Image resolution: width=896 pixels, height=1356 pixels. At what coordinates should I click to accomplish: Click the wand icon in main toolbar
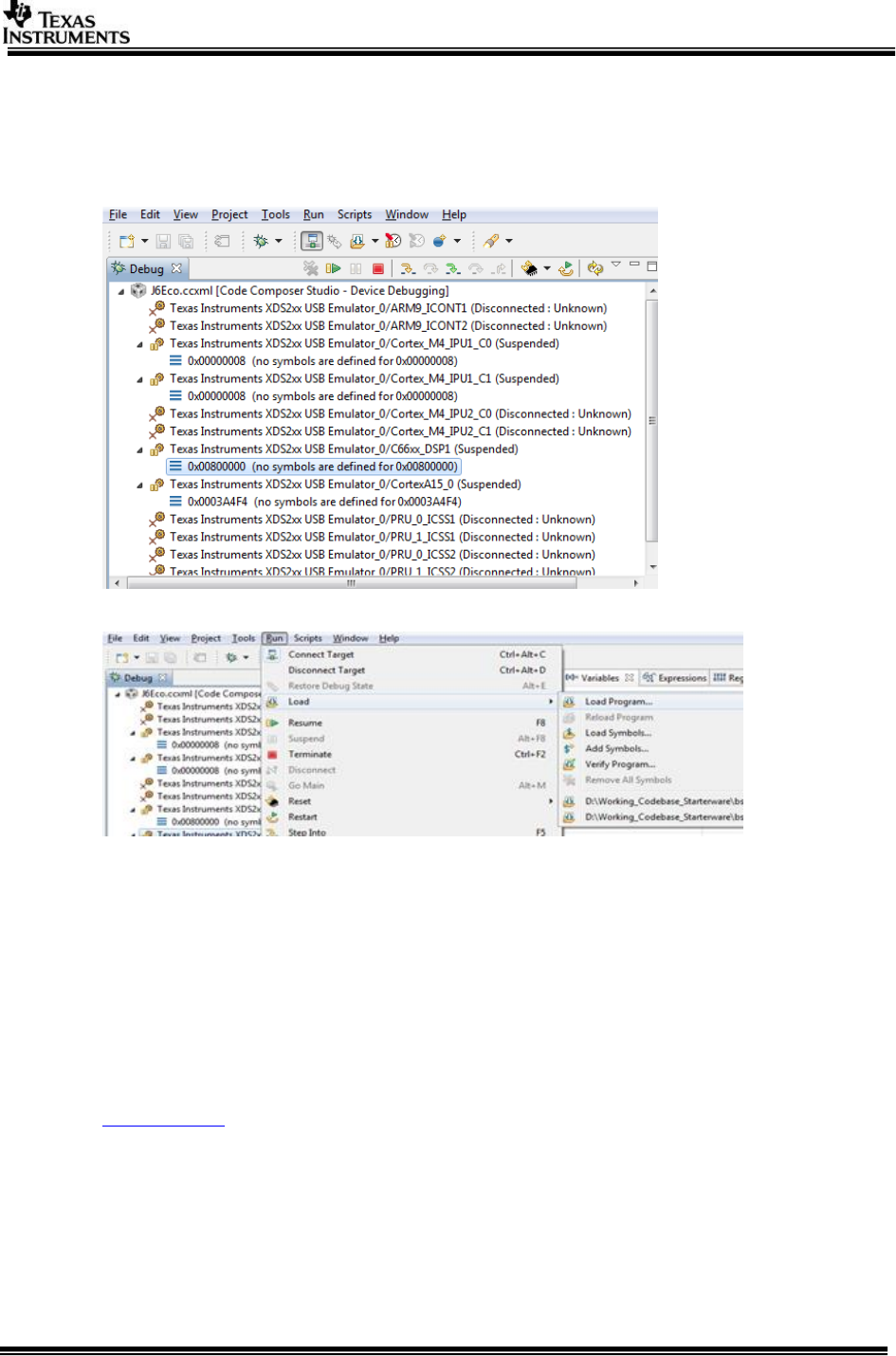pos(491,242)
